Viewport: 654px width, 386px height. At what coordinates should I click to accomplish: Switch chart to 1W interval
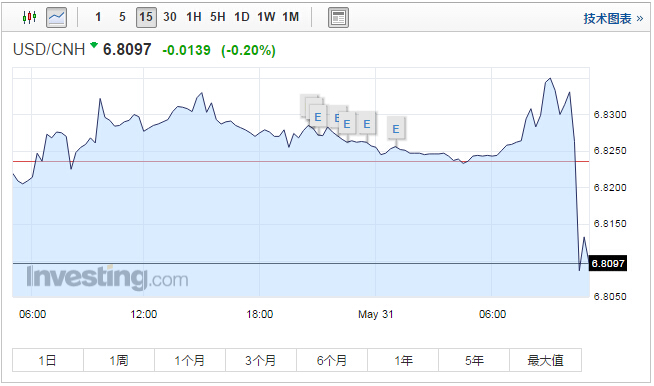click(266, 17)
